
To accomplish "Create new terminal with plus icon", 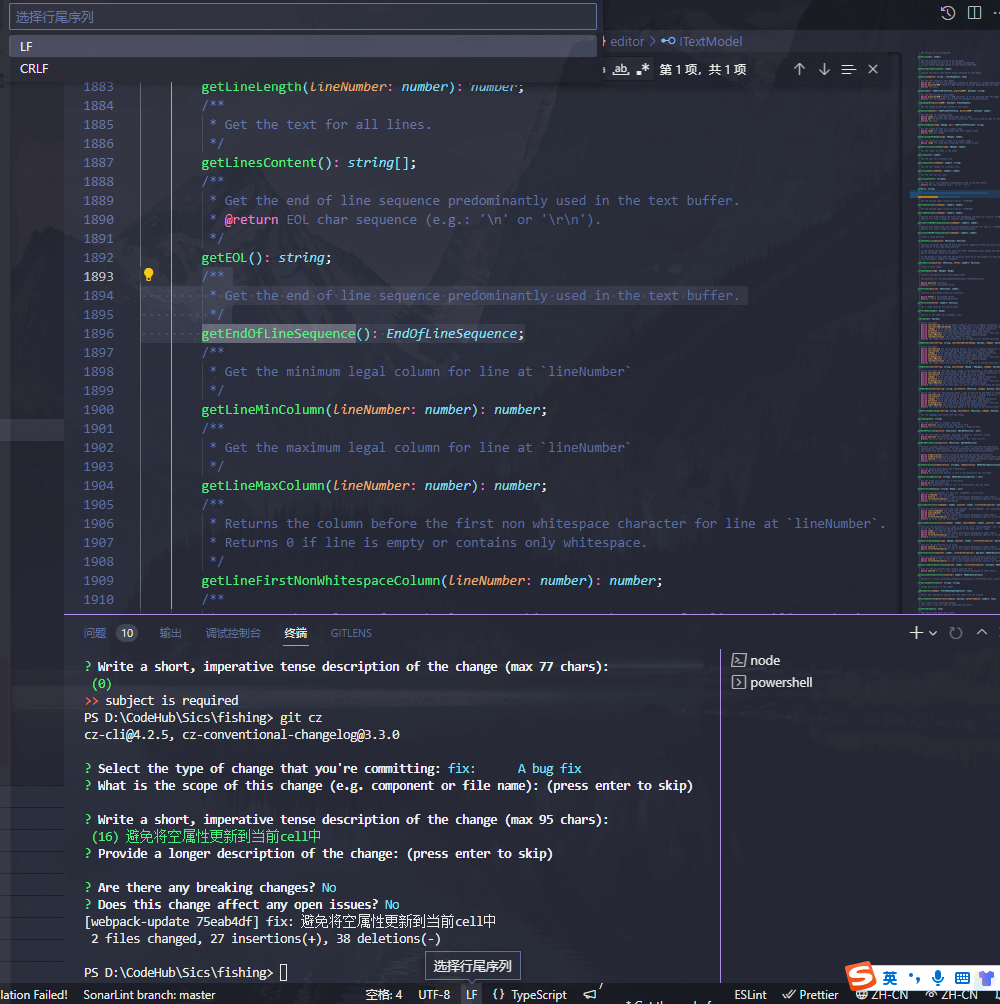I will (915, 633).
